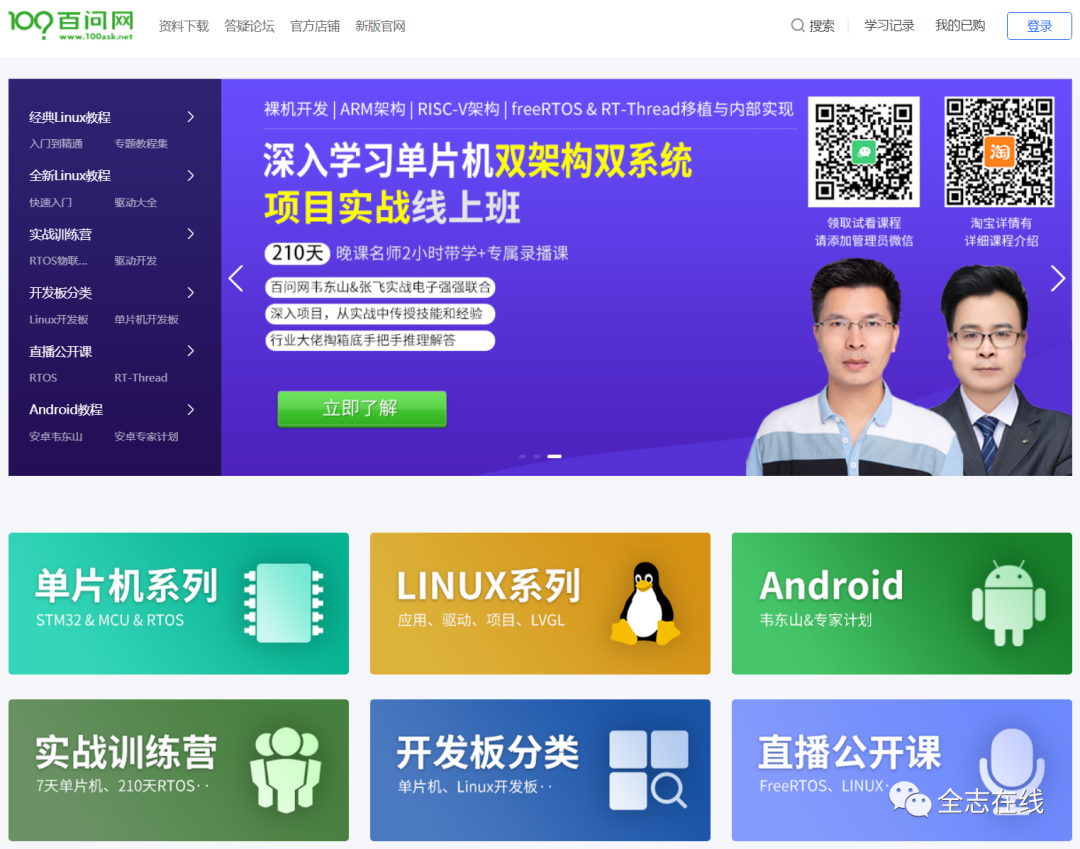1080x849 pixels.
Task: Click 搜索 text in header
Action: point(822,26)
